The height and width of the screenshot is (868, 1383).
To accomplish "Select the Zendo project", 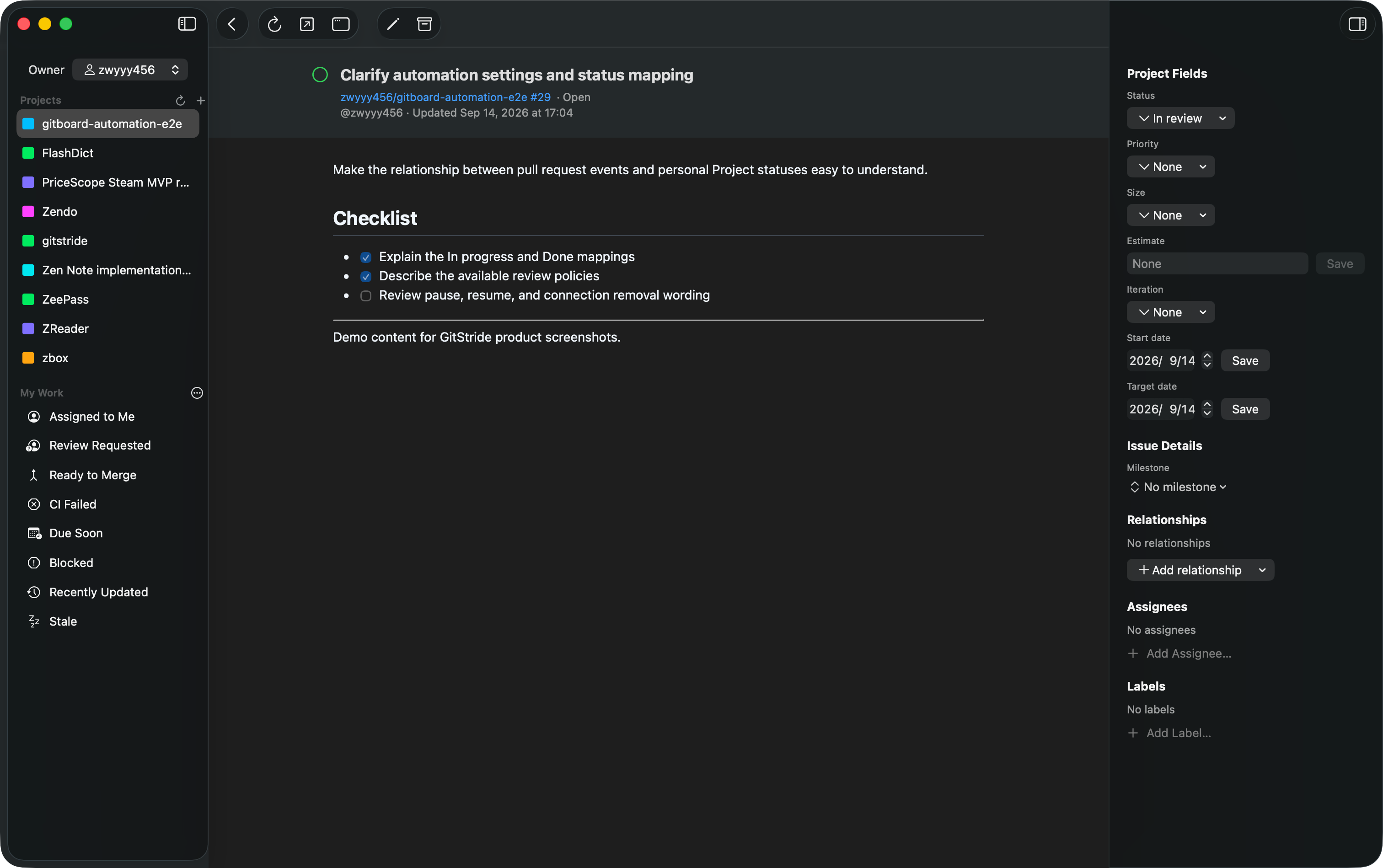I will 108,212.
